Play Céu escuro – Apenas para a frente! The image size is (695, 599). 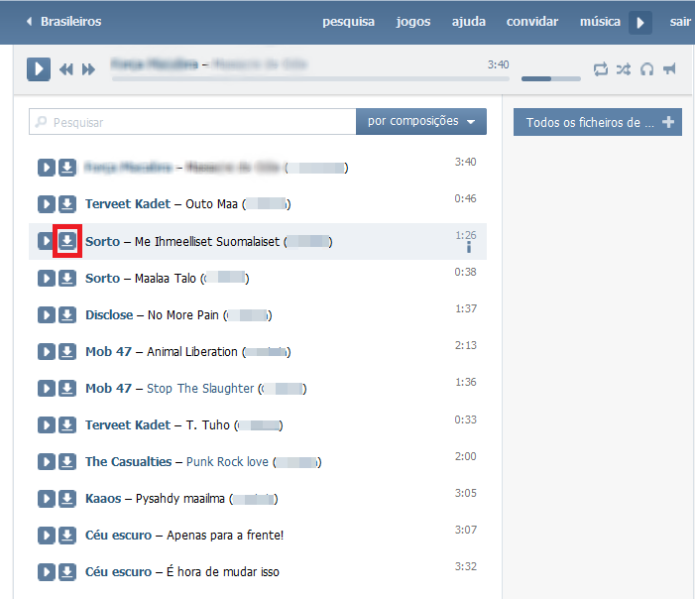pos(46,536)
